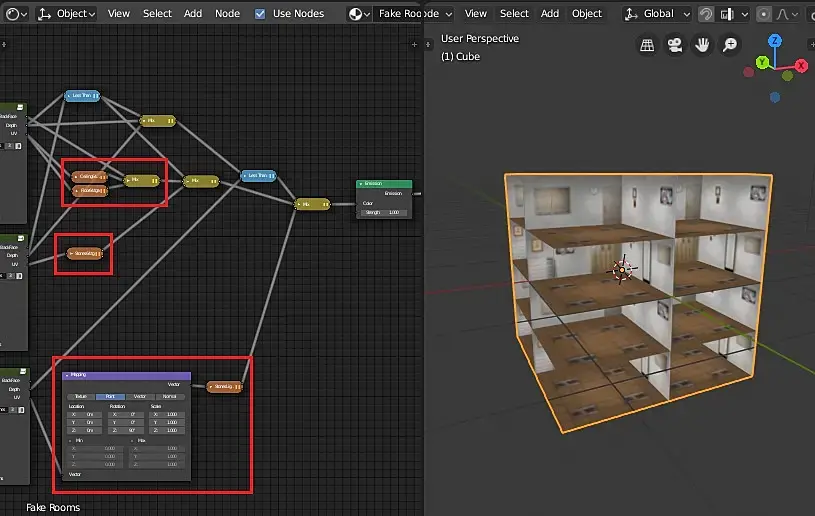815x516 pixels.
Task: Click the Emission node Strength slider field
Action: pyautogui.click(x=384, y=212)
